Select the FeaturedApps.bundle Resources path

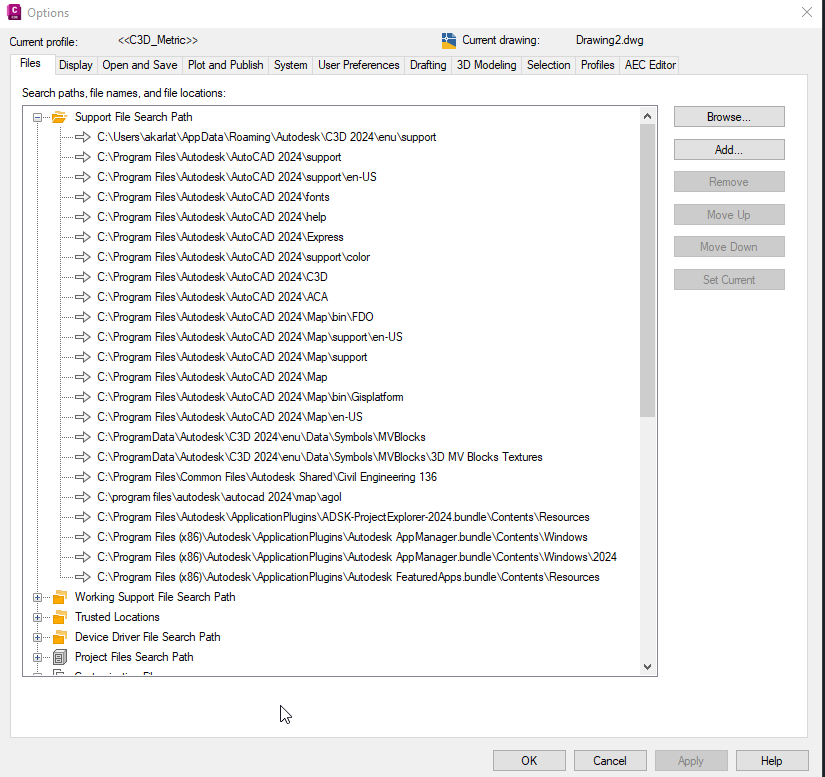[348, 577]
